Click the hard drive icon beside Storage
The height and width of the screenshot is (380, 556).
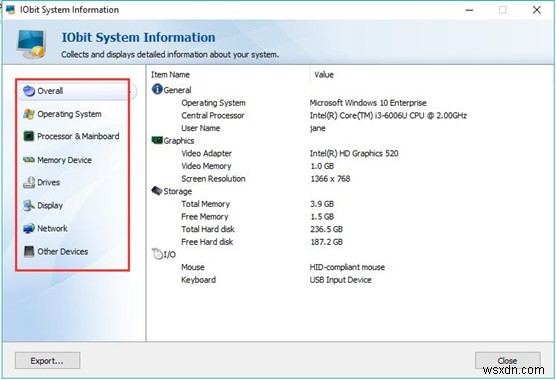157,191
